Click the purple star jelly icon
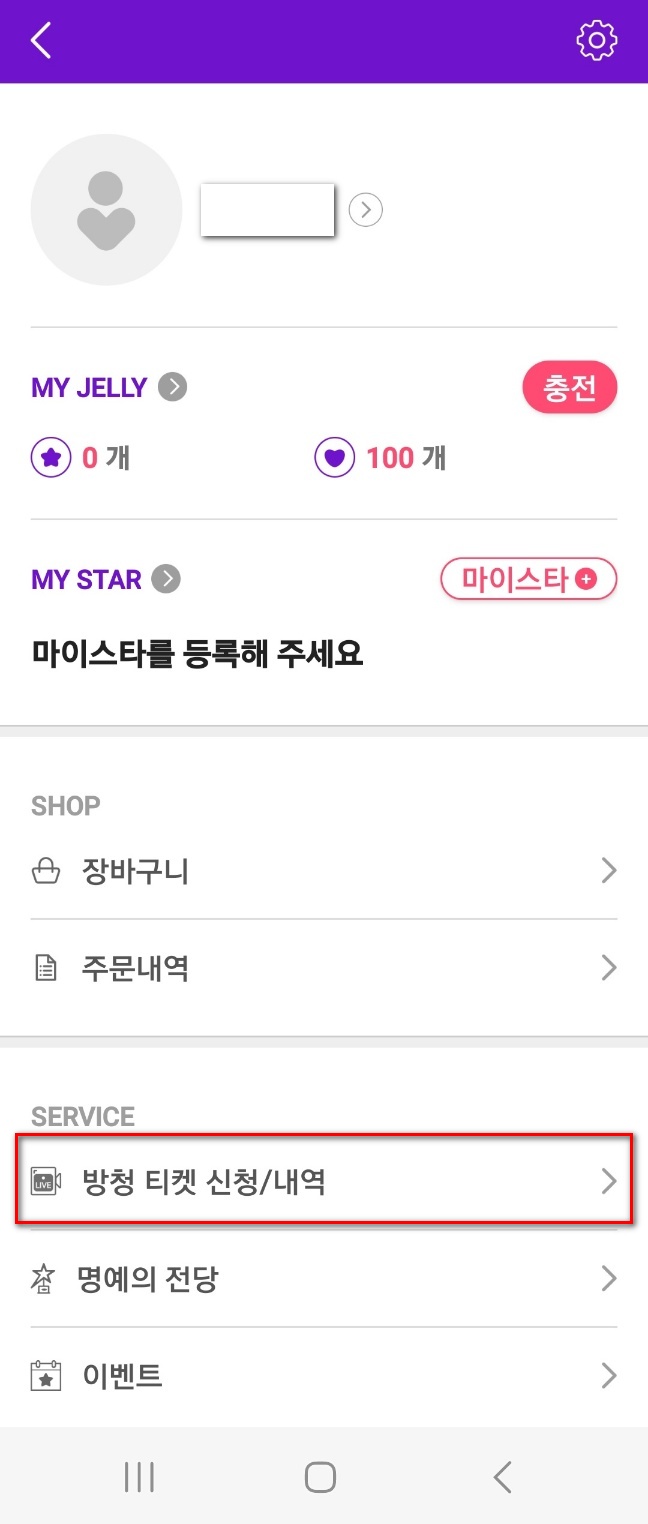Viewport: 648px width, 1524px height. click(50, 457)
